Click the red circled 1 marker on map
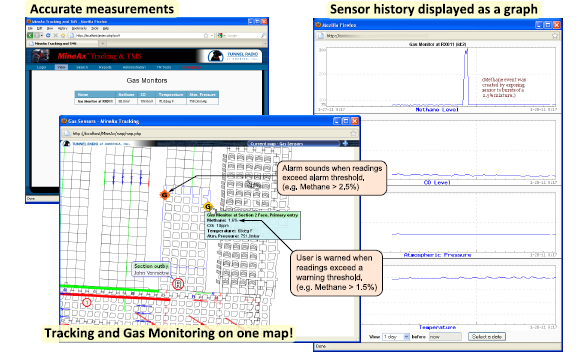This screenshot has height=362, width=576. 87,302
